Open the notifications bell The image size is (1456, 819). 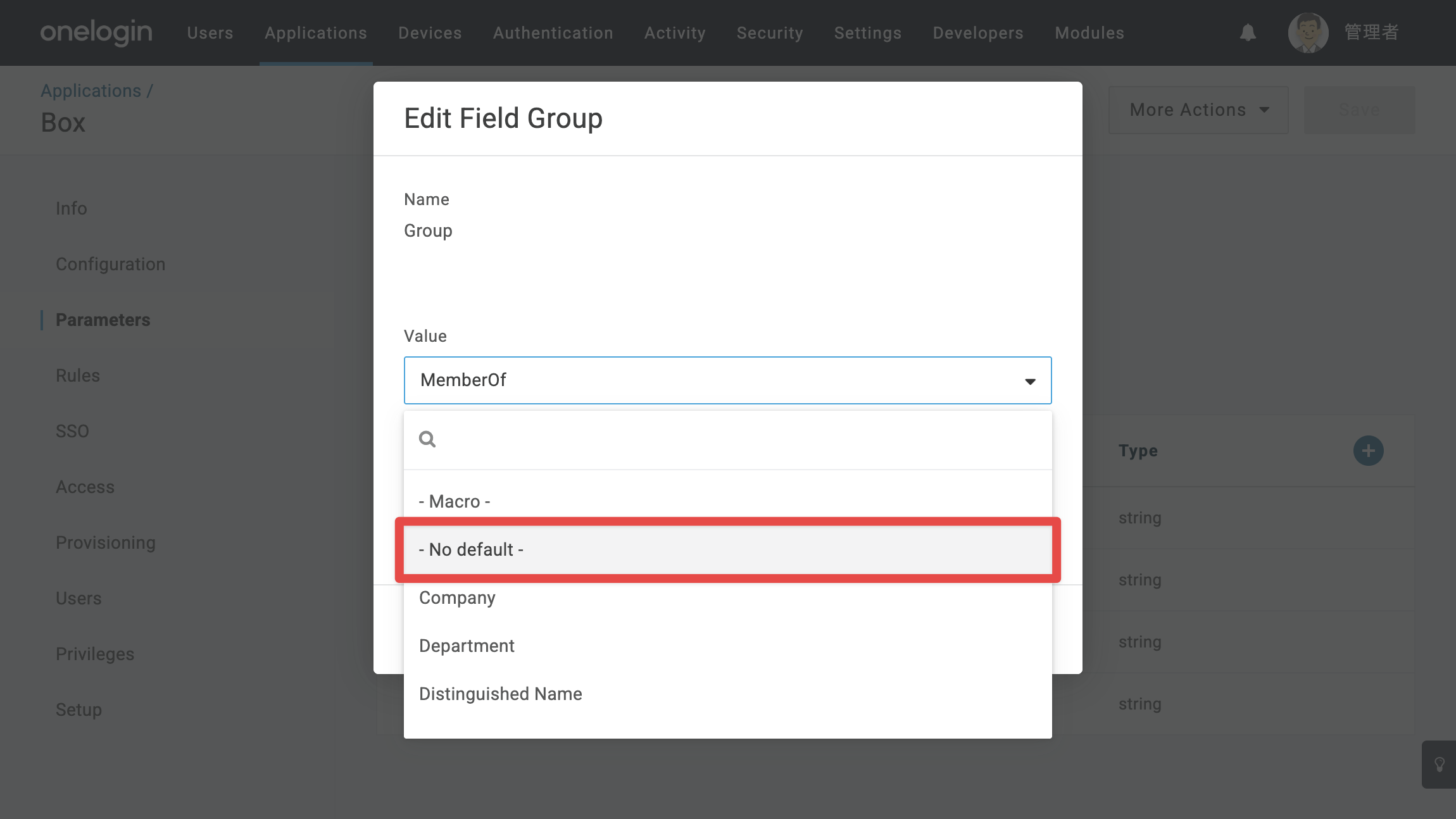(x=1248, y=32)
